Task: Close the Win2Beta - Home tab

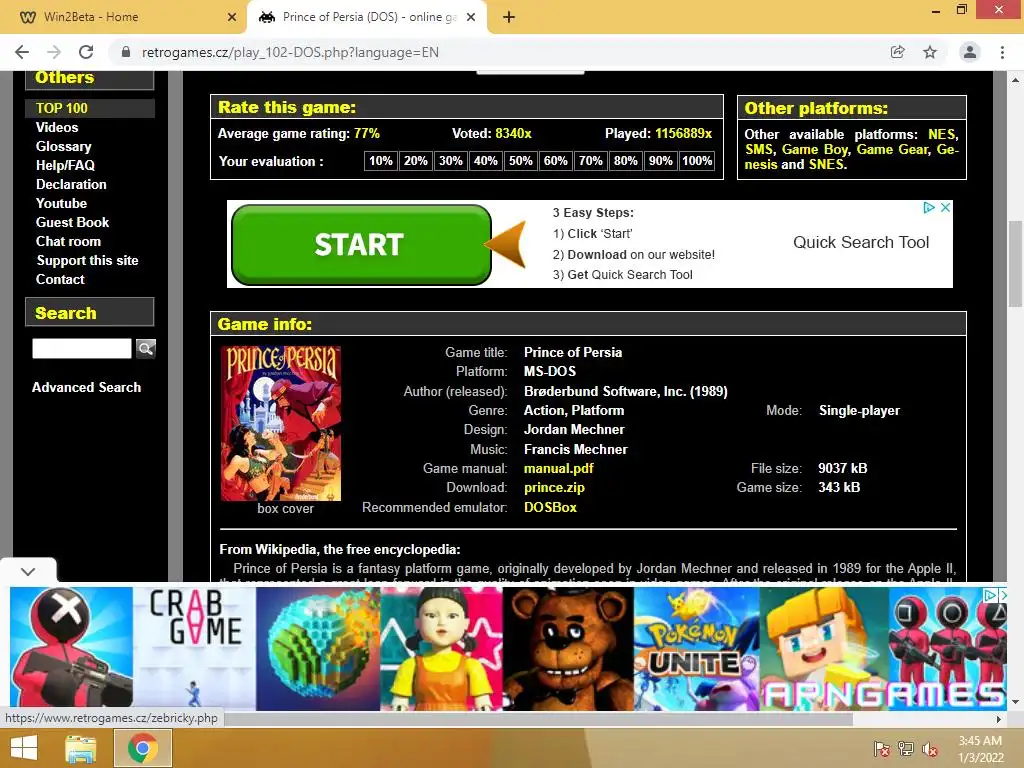Action: pyautogui.click(x=231, y=17)
